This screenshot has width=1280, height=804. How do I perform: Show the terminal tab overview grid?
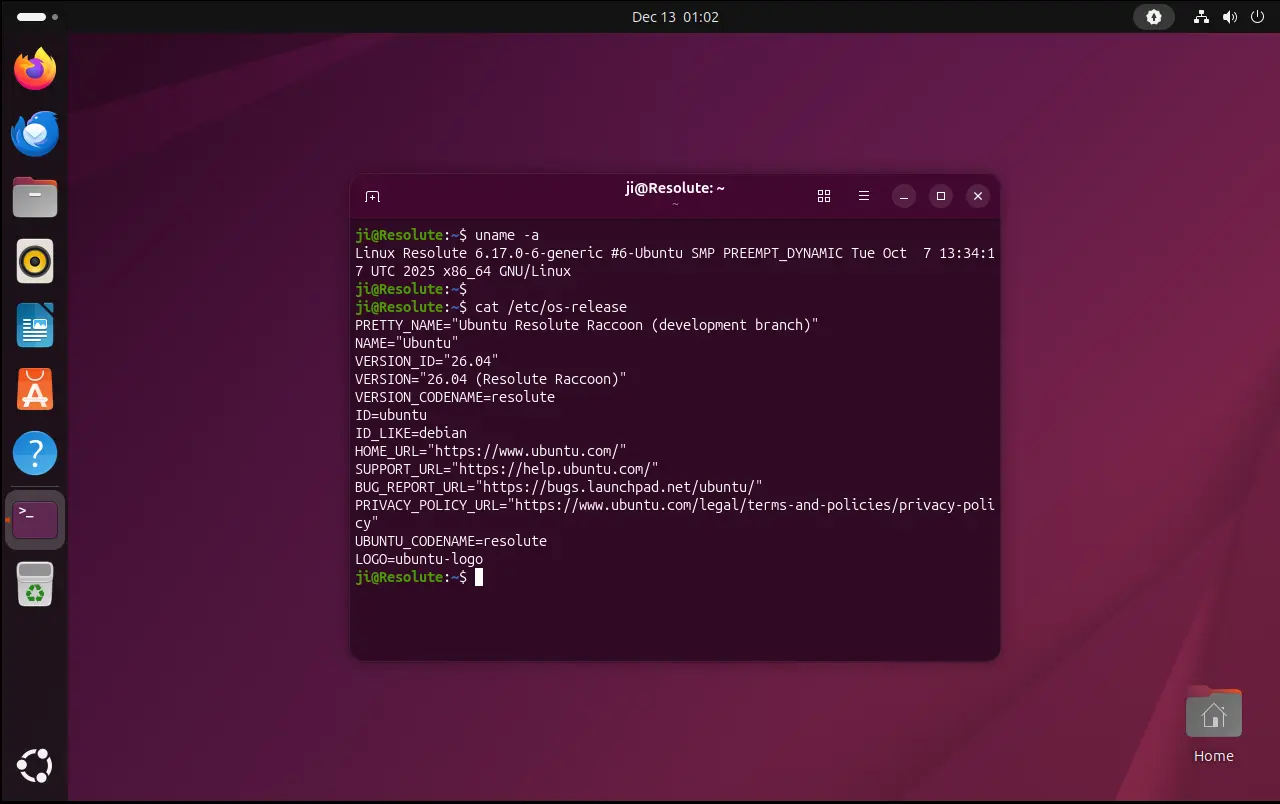pos(824,197)
